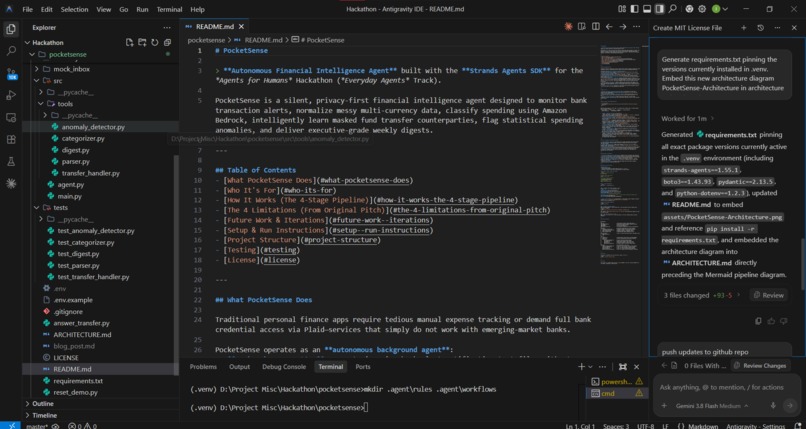The height and width of the screenshot is (429, 806).
Task: Open Explorer more actions ellipsis
Action: pyautogui.click(x=167, y=28)
